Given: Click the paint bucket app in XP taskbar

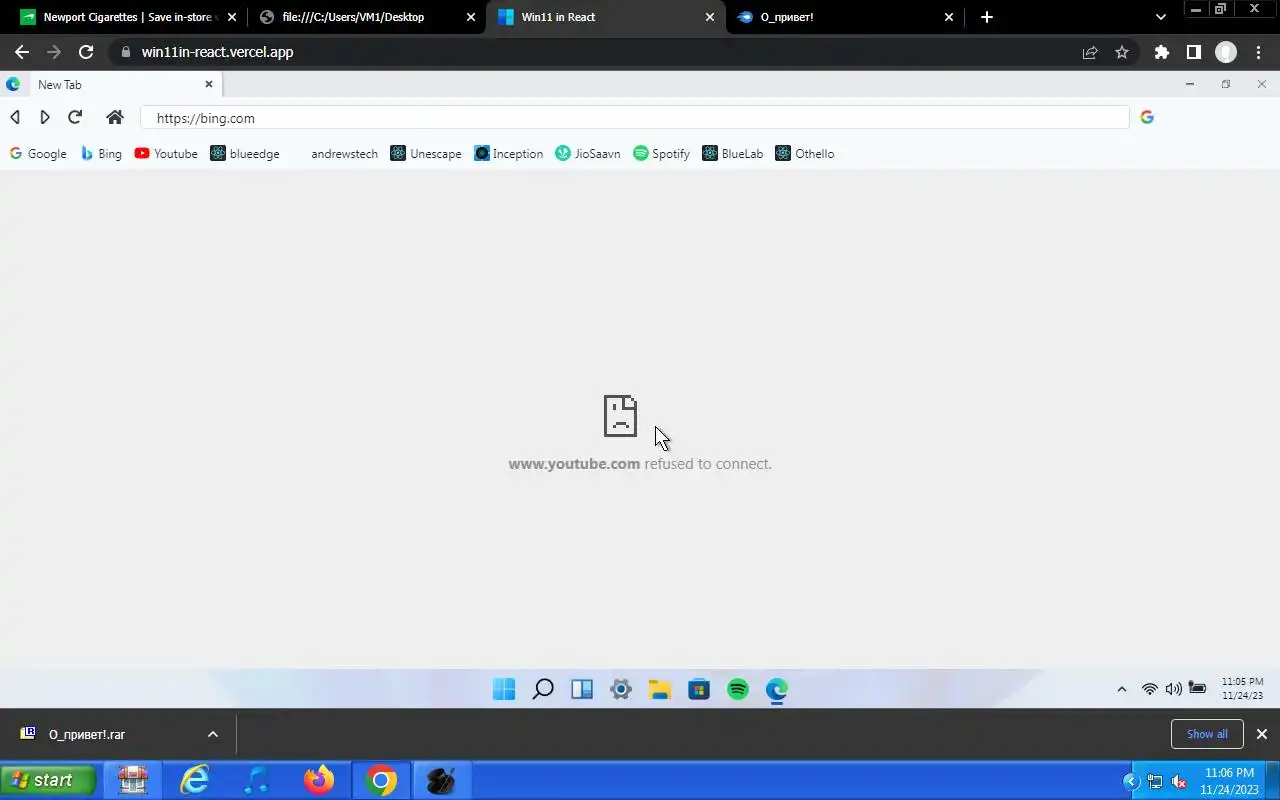Looking at the screenshot, I should (x=441, y=780).
